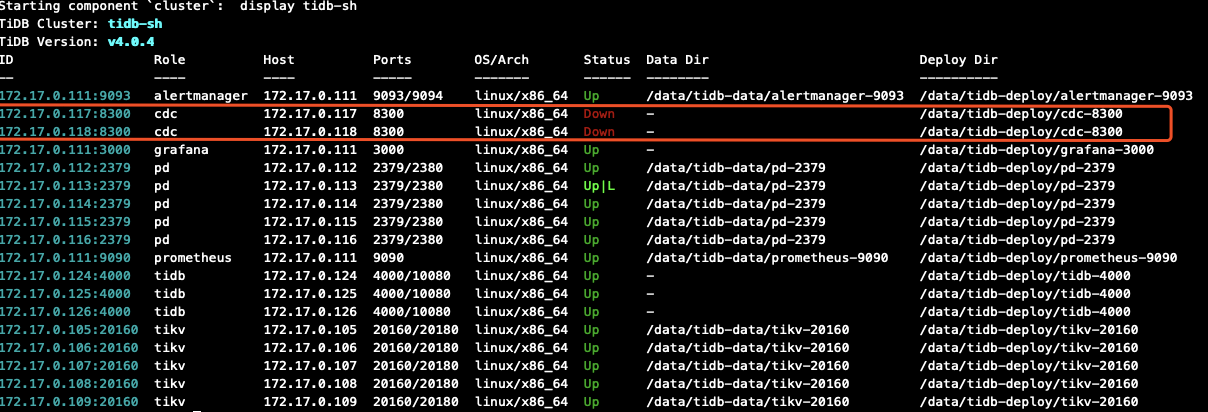
Task: Select ID 172.17.0.125:4000
Action: [66, 294]
